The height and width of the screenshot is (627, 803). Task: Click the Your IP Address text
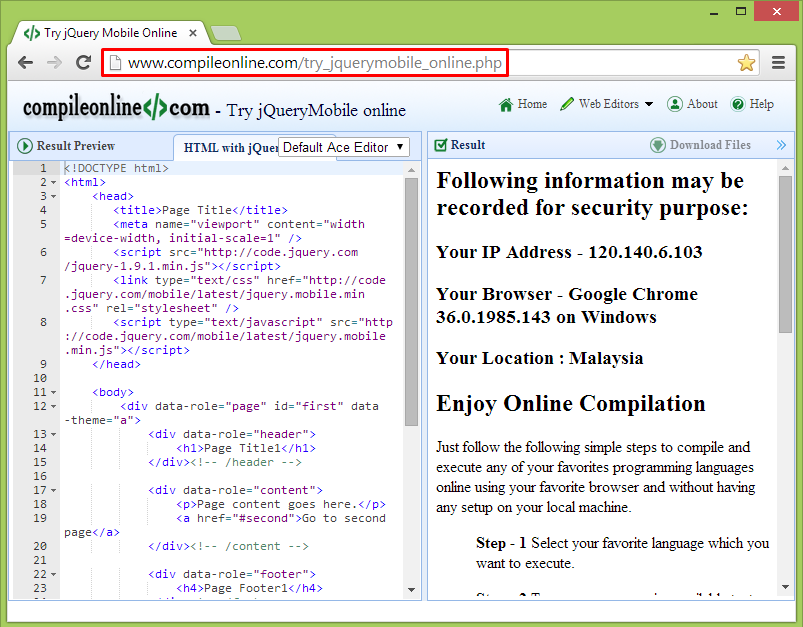pyautogui.click(x=569, y=252)
